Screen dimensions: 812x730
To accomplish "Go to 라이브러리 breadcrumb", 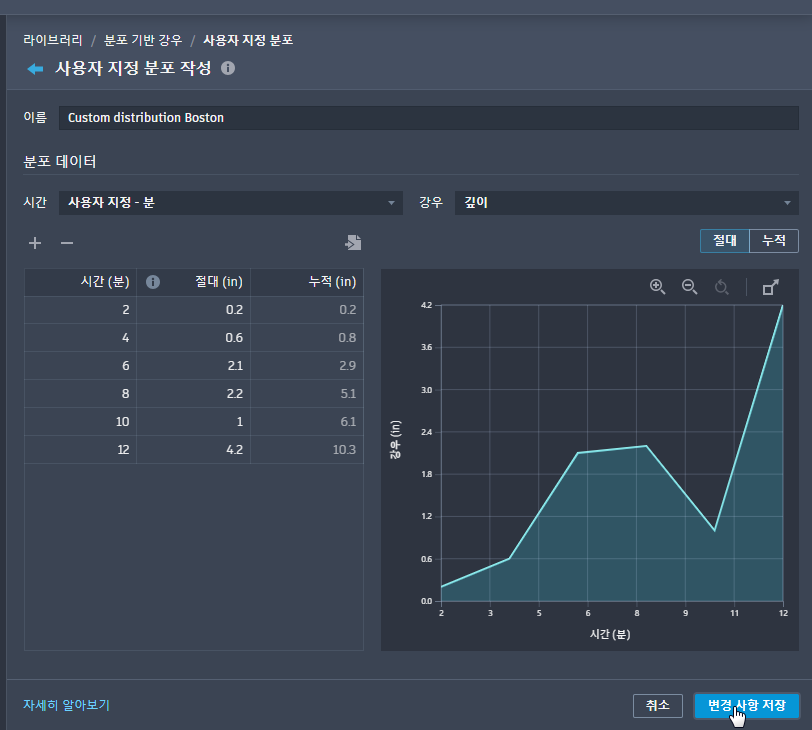I will pyautogui.click(x=53, y=40).
